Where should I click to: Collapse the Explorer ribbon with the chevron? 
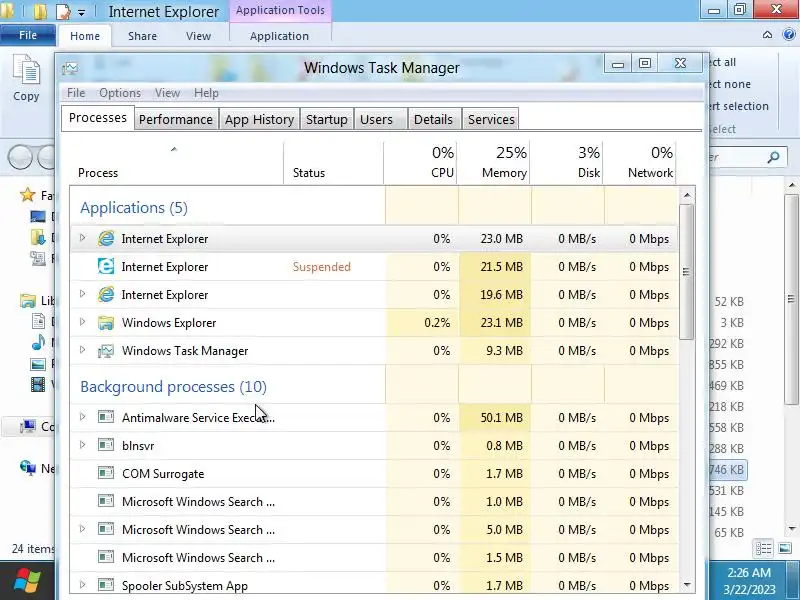(767, 35)
